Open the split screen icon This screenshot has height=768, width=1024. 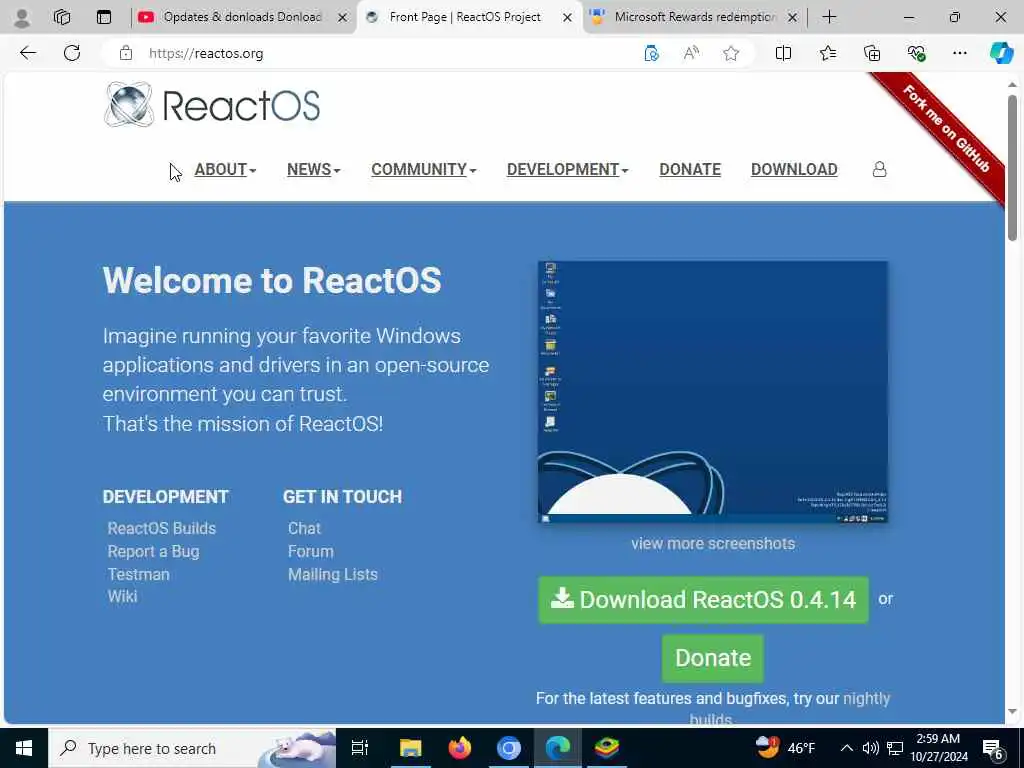pyautogui.click(x=783, y=53)
